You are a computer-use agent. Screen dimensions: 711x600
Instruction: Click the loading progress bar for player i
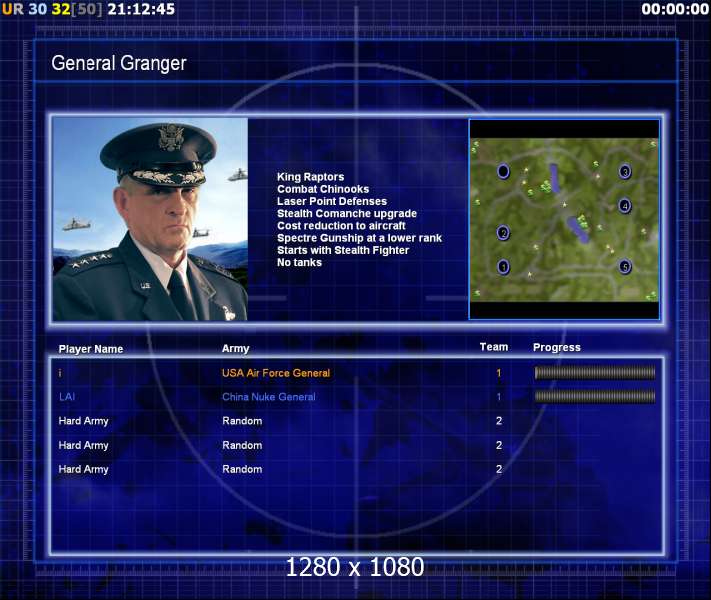595,373
